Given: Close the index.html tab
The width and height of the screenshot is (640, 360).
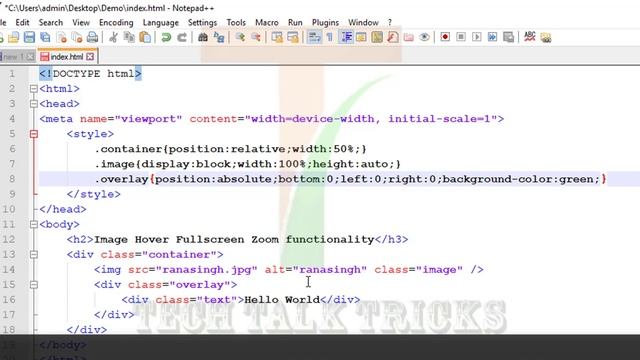Looking at the screenshot, I should (90, 57).
